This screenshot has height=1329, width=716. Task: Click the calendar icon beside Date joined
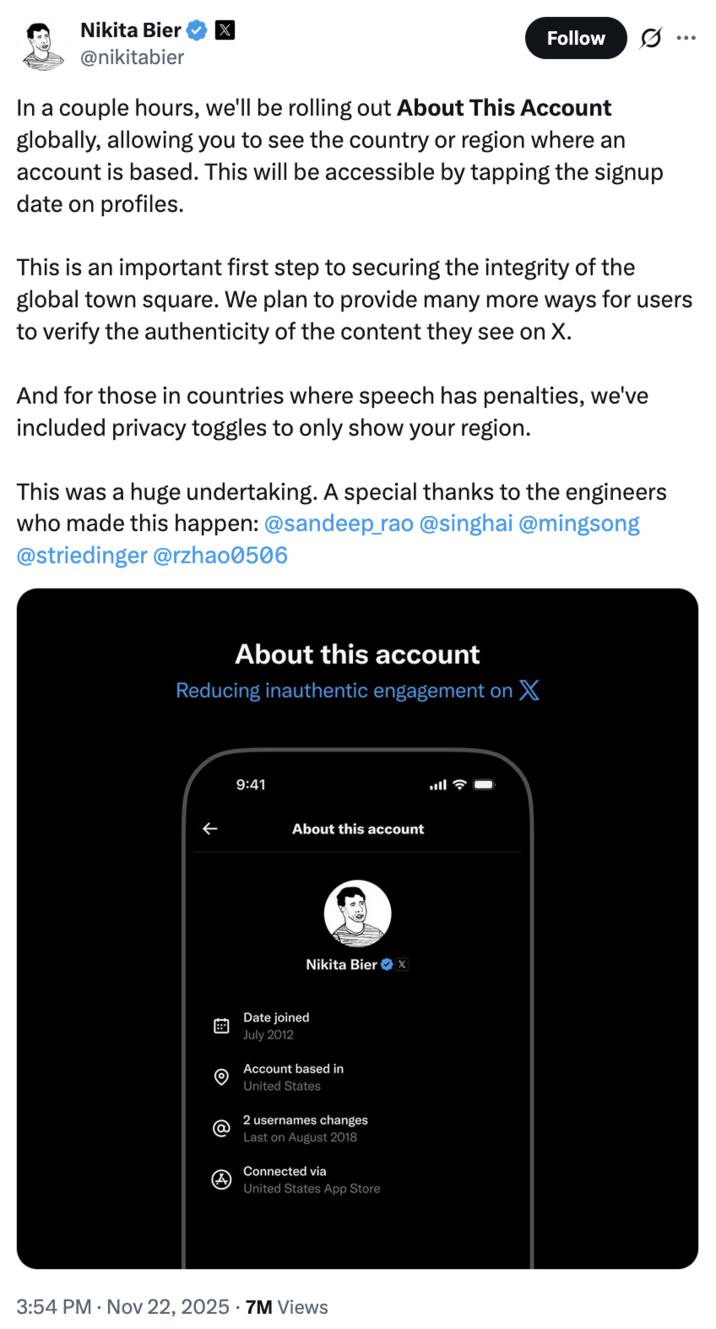(221, 1025)
